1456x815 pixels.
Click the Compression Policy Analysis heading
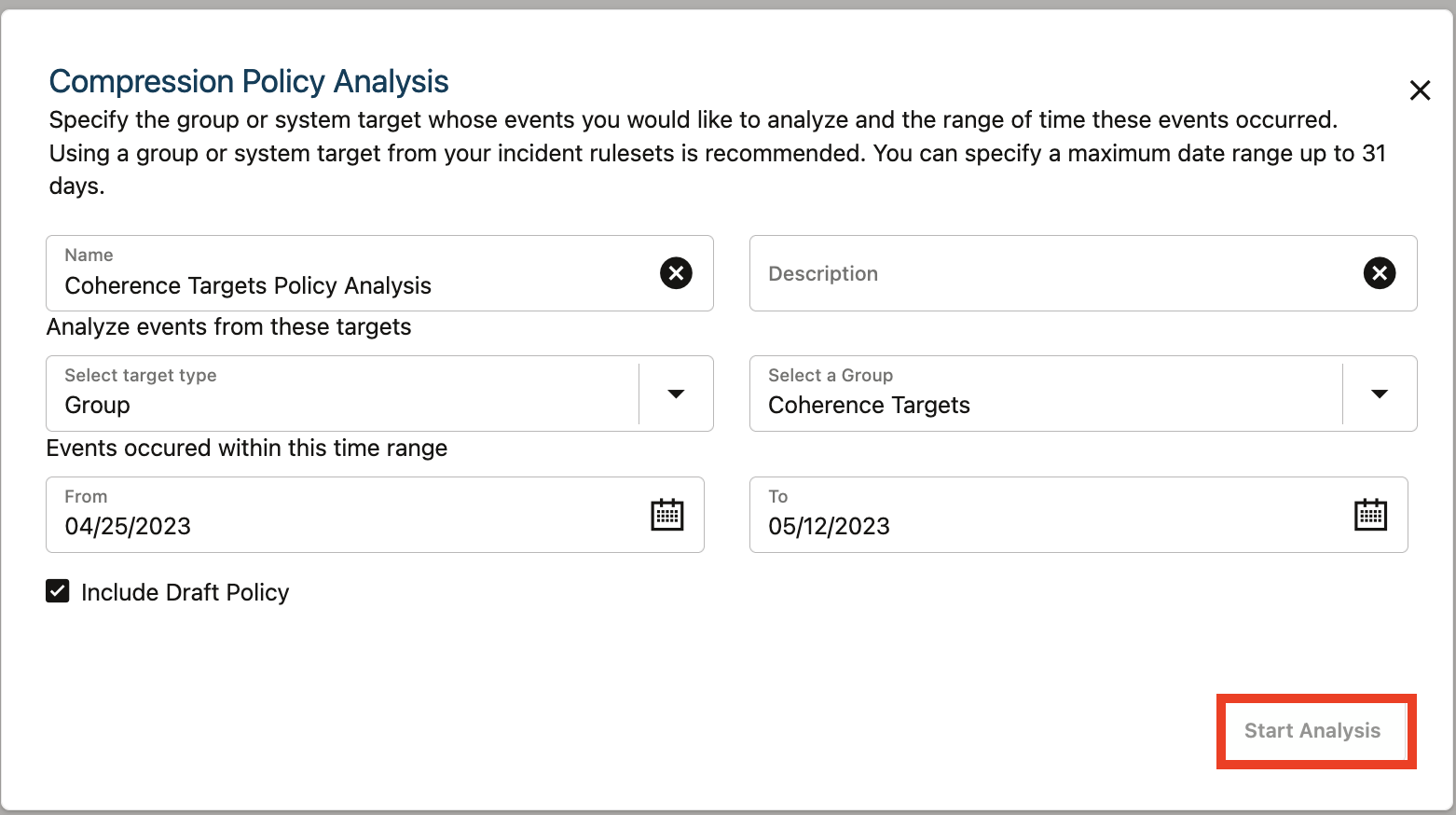[249, 82]
